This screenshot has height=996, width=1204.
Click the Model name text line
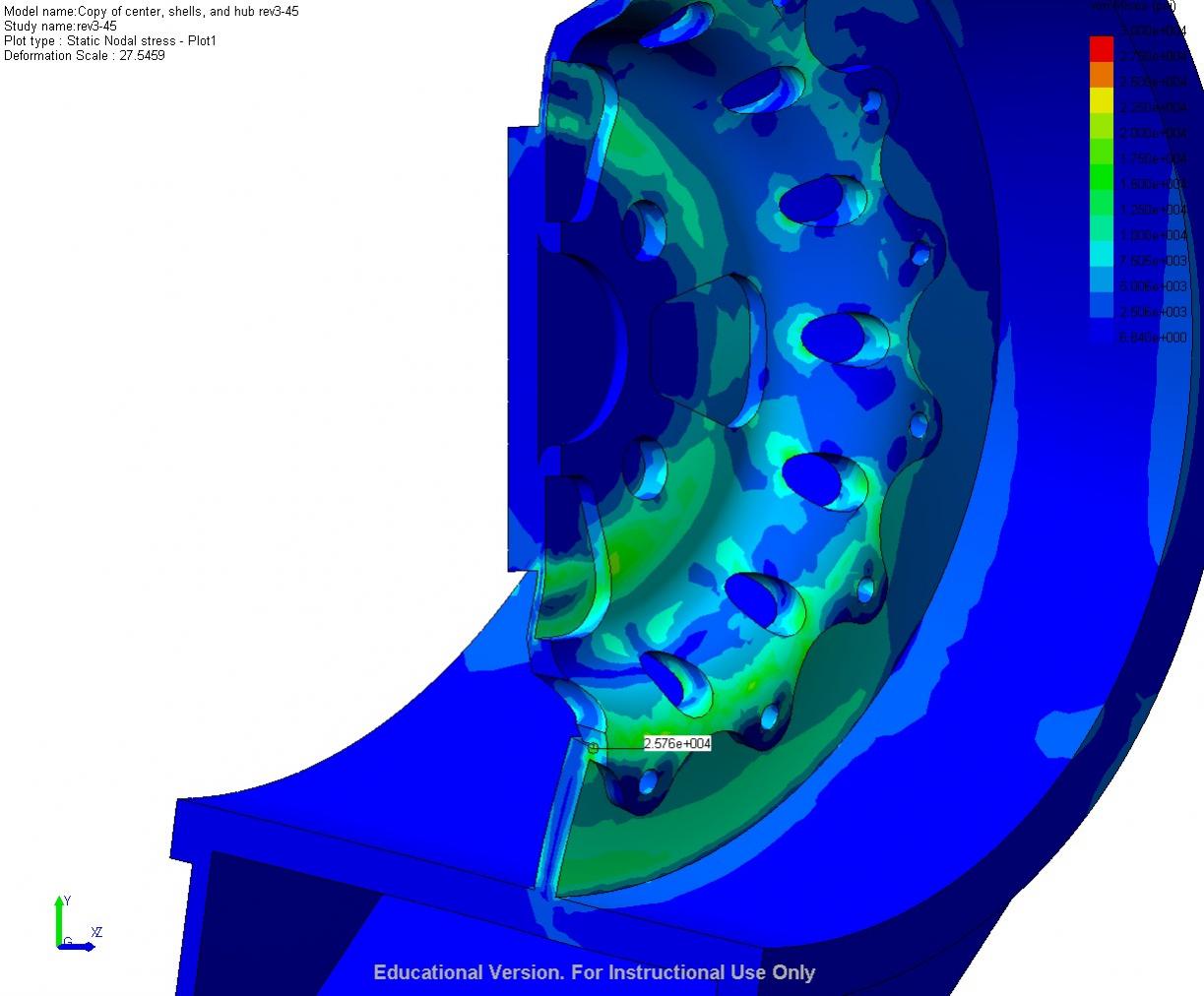click(152, 12)
